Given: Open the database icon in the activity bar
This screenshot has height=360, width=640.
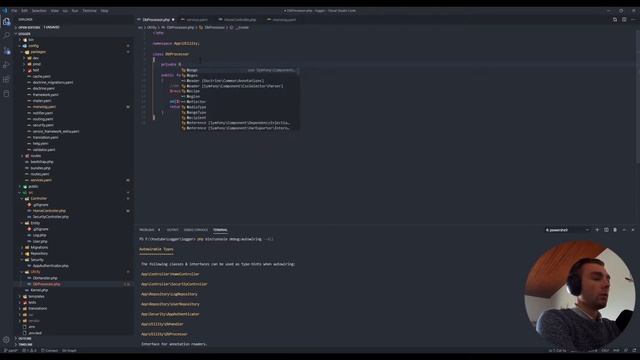Looking at the screenshot, I should coord(7,94).
